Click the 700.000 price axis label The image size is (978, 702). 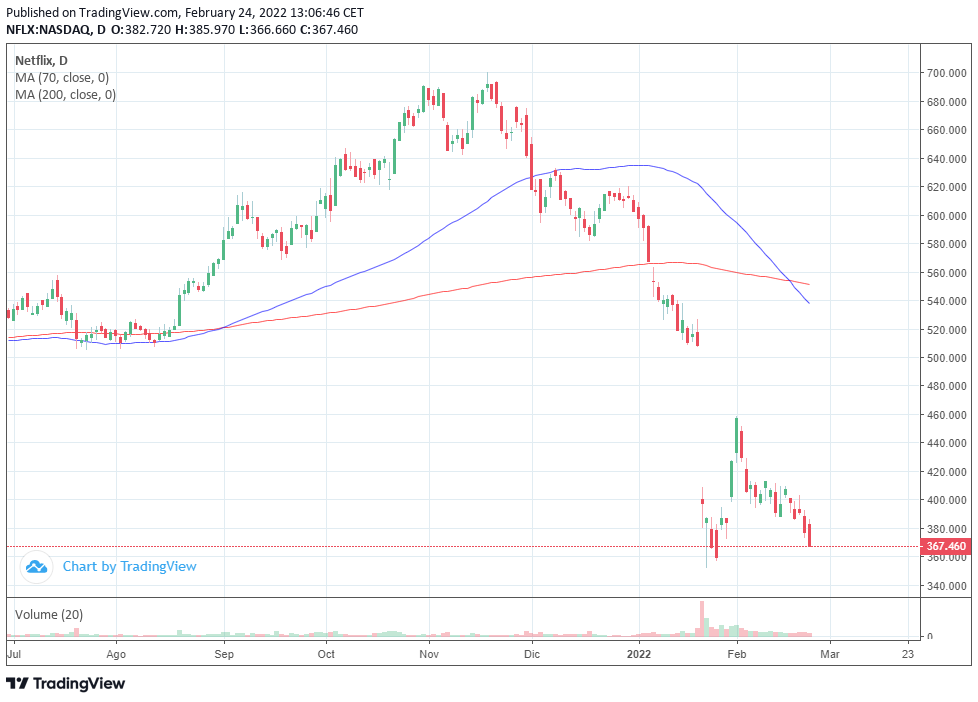pos(947,73)
